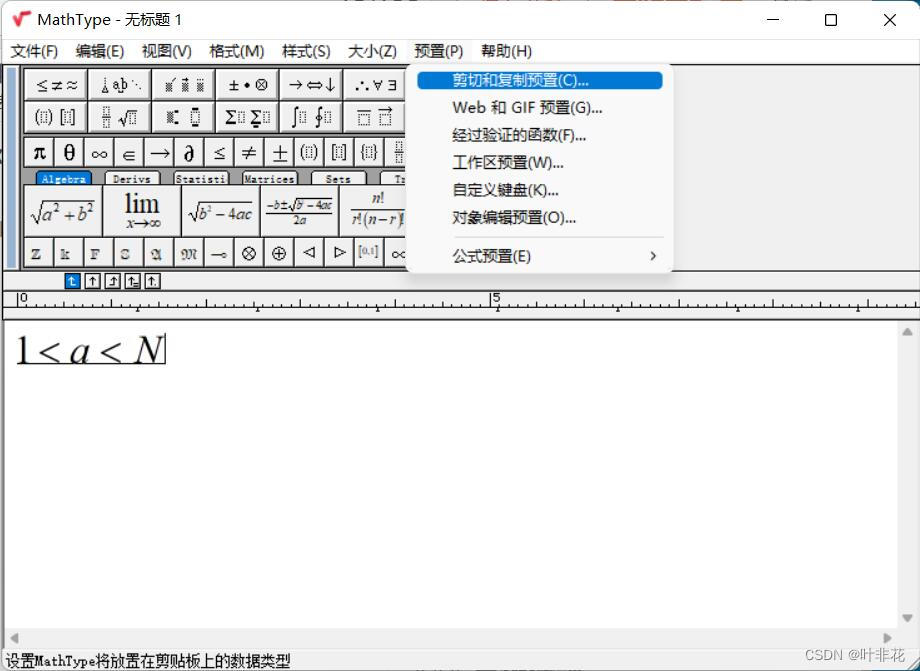
Task: Insert the infinity symbol
Action: (99, 153)
